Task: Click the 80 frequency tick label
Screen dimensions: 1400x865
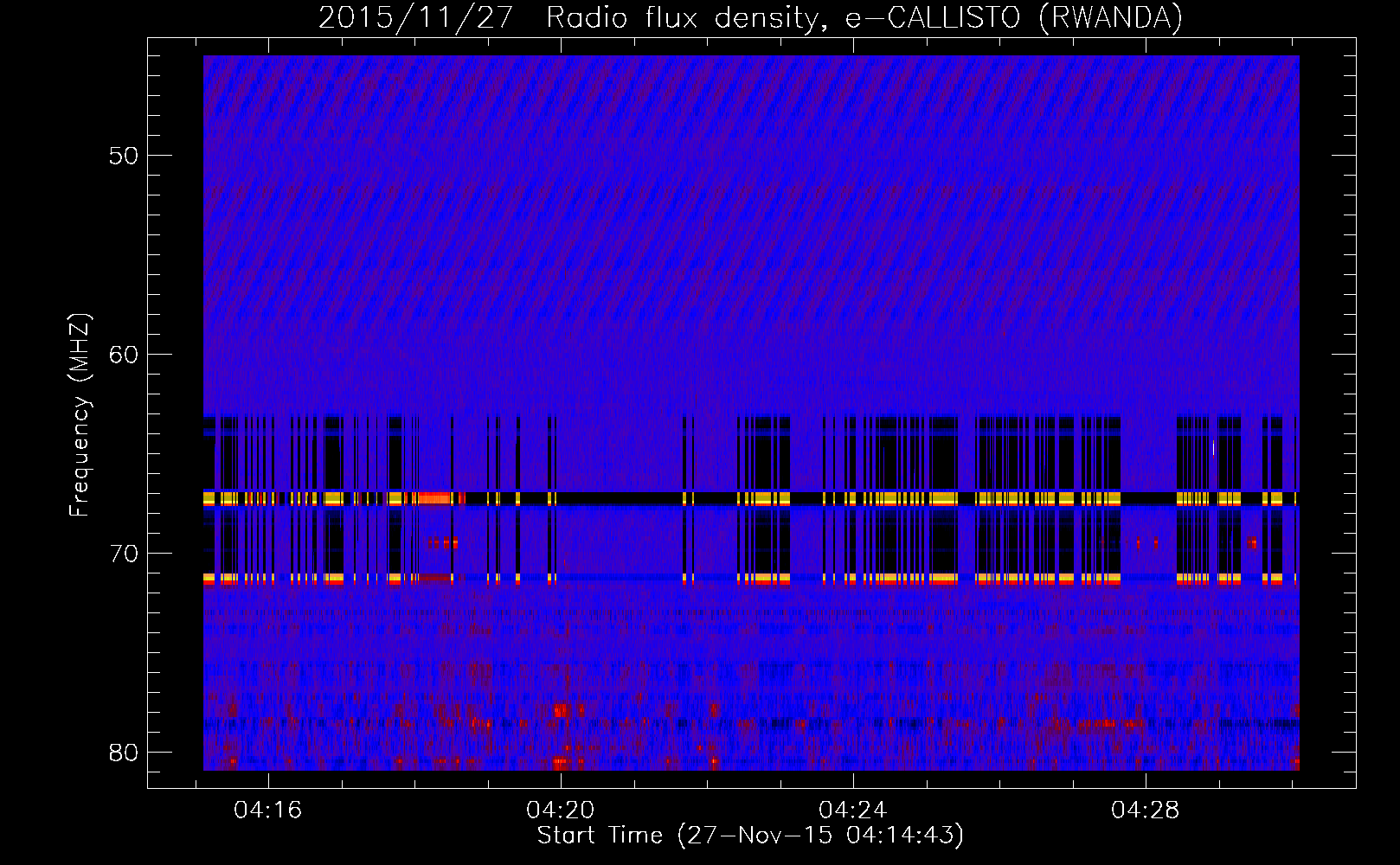Action: 124,753
